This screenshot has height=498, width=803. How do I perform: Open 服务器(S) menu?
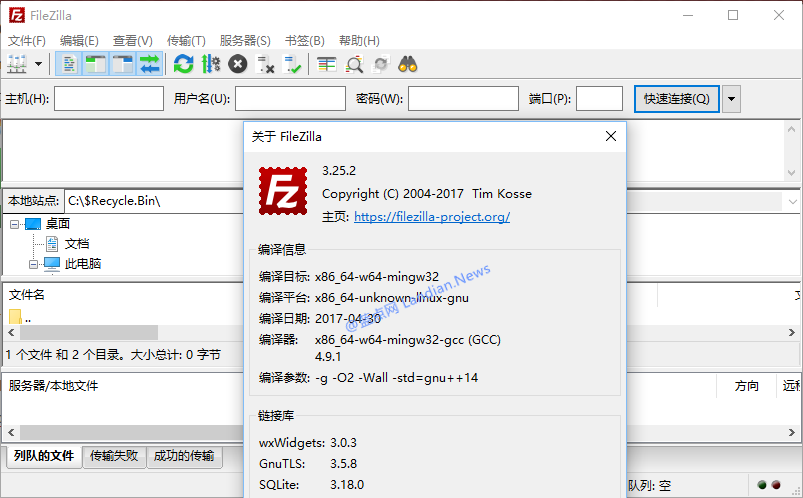tap(245, 40)
